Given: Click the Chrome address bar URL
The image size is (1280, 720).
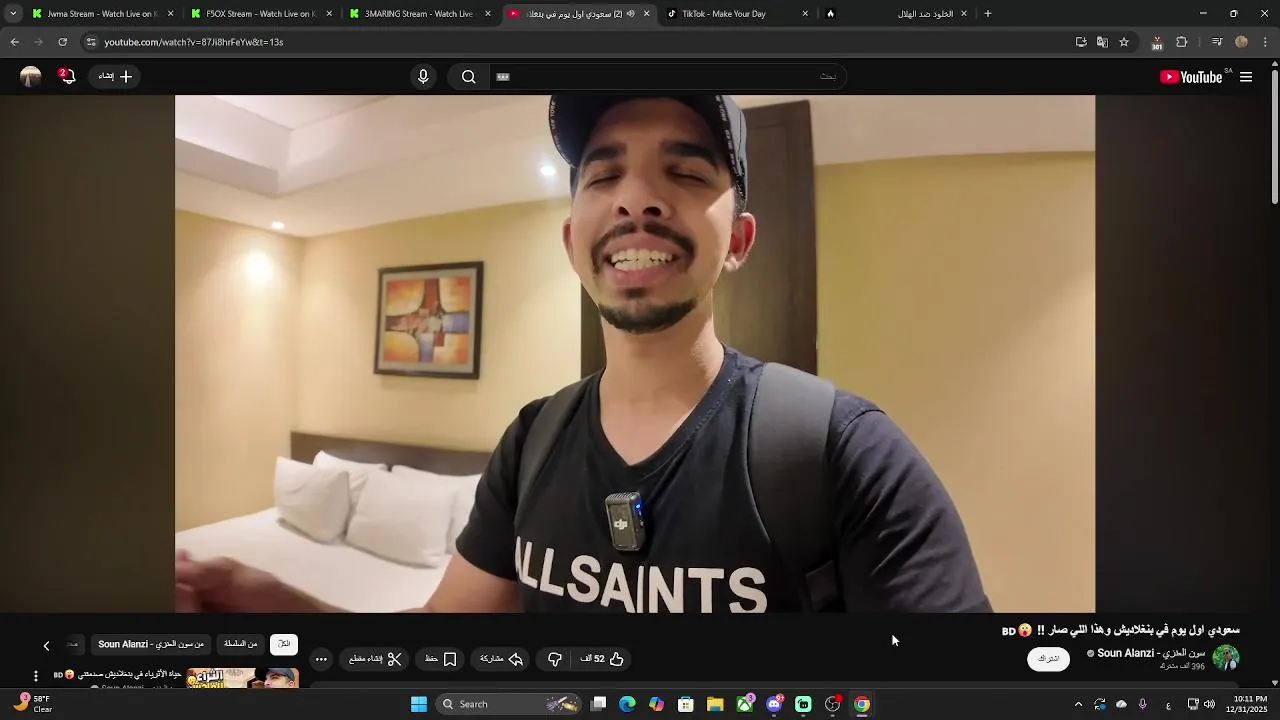Looking at the screenshot, I should coord(194,42).
